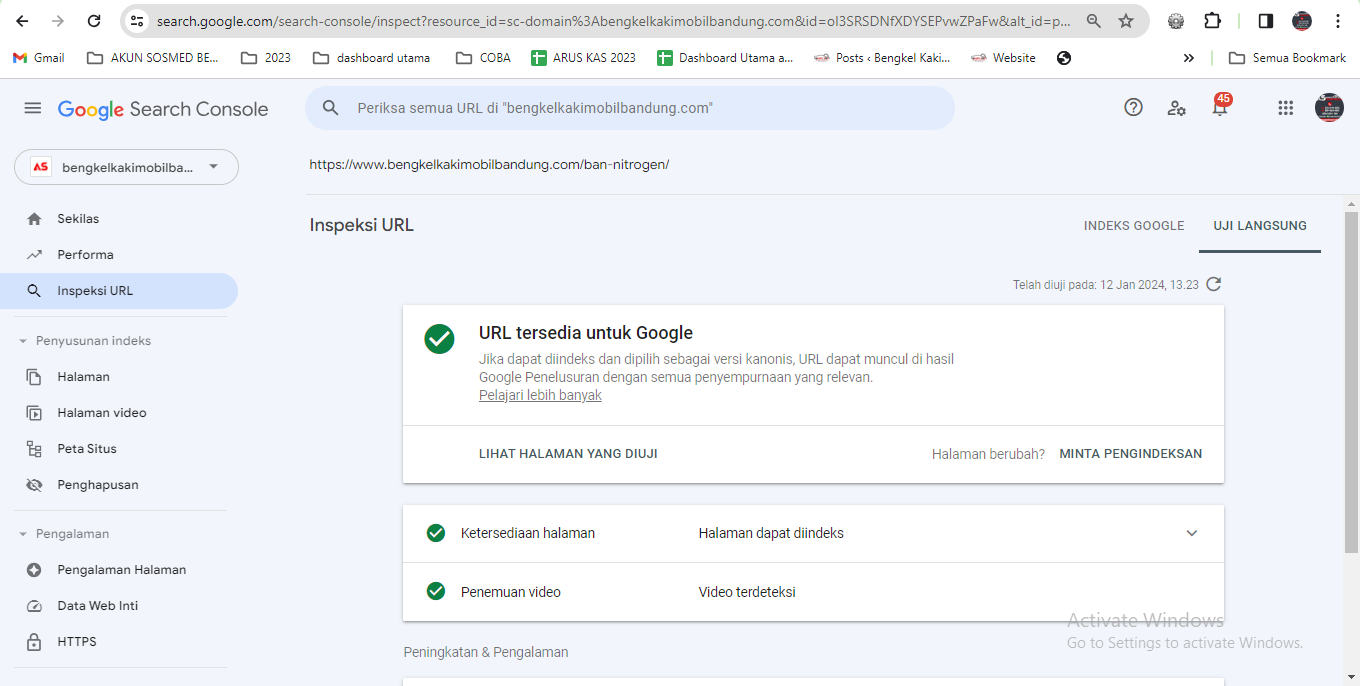The width and height of the screenshot is (1360, 686).
Task: Open the browser Extensions puzzle icon
Action: click(x=1213, y=21)
